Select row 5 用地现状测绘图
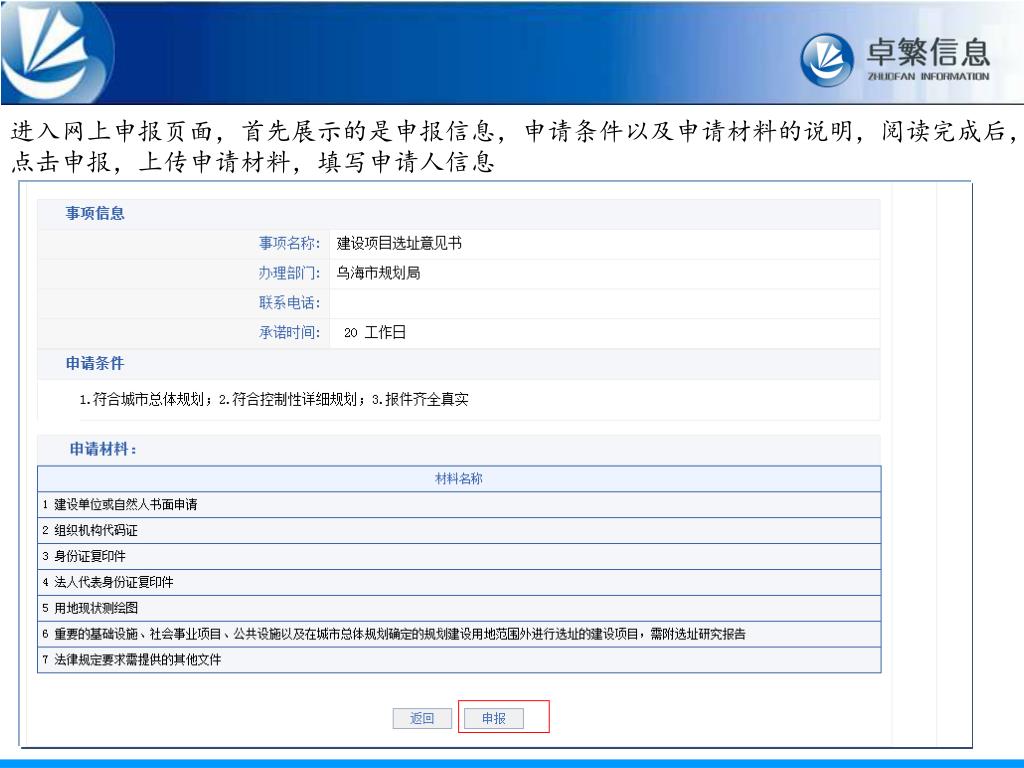 click(x=459, y=608)
